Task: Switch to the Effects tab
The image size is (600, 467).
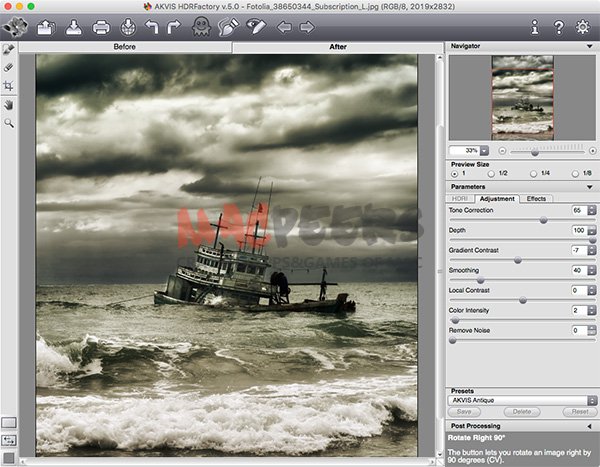Action: pos(536,198)
